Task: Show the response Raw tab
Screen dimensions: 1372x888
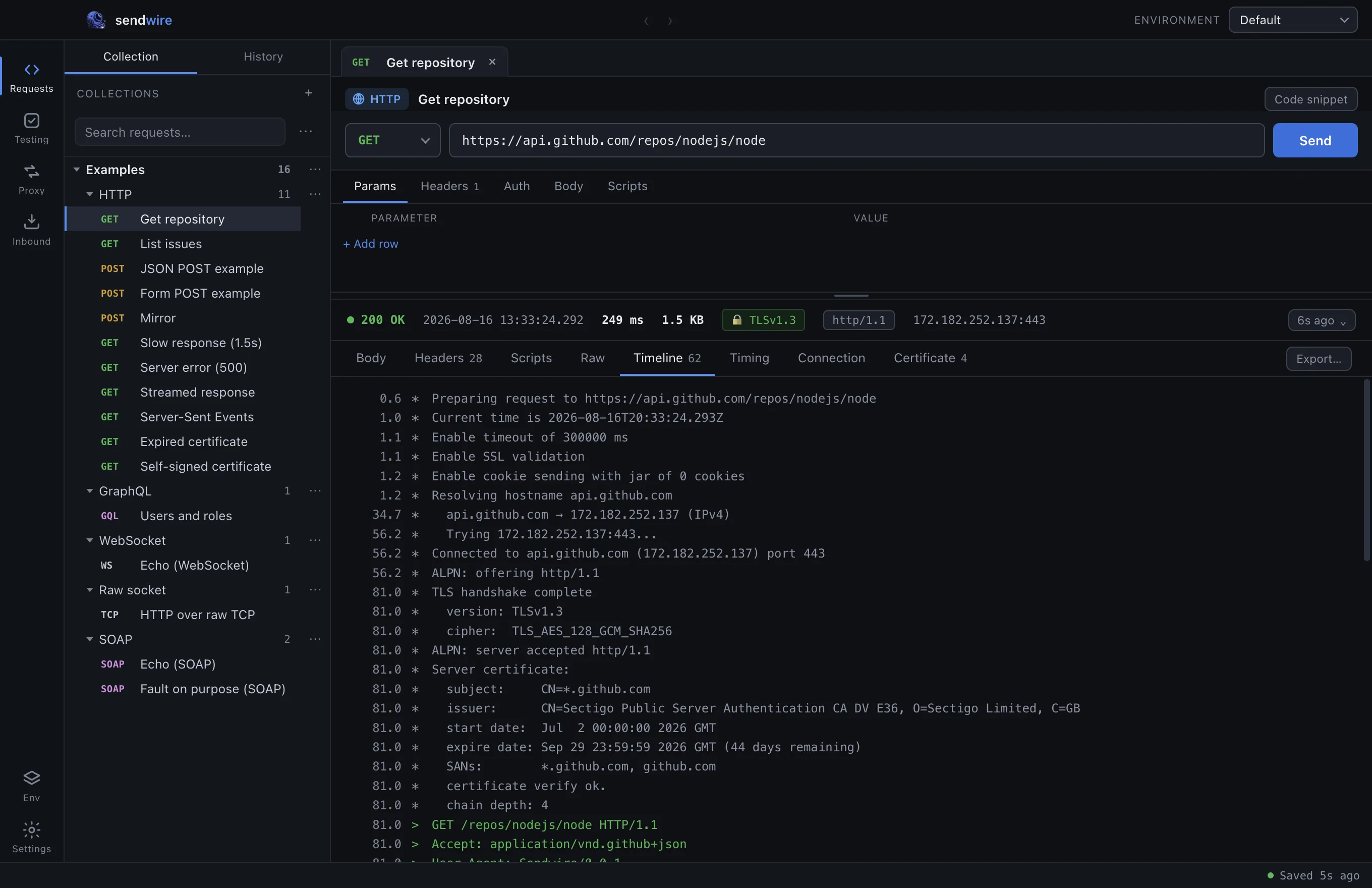Action: coord(592,358)
